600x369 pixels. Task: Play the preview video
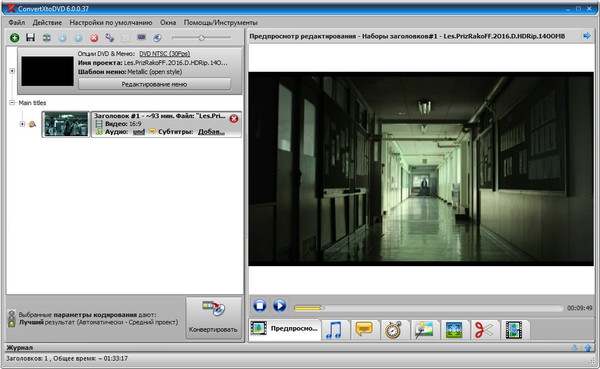[x=279, y=306]
